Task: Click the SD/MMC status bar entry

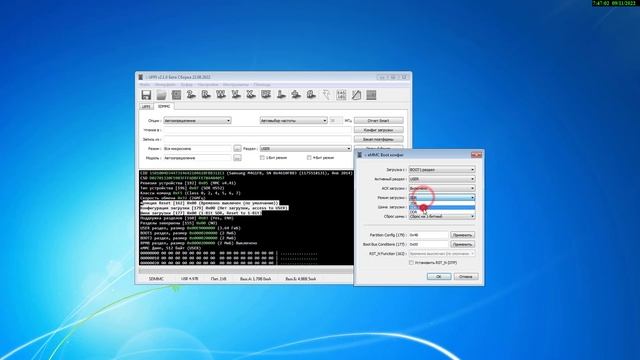Action: 156,279
